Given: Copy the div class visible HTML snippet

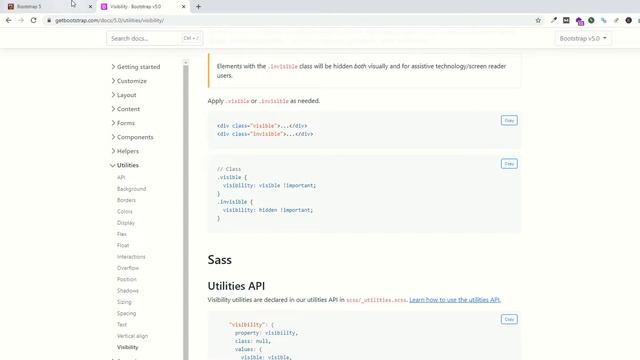Looking at the screenshot, I should click(509, 120).
